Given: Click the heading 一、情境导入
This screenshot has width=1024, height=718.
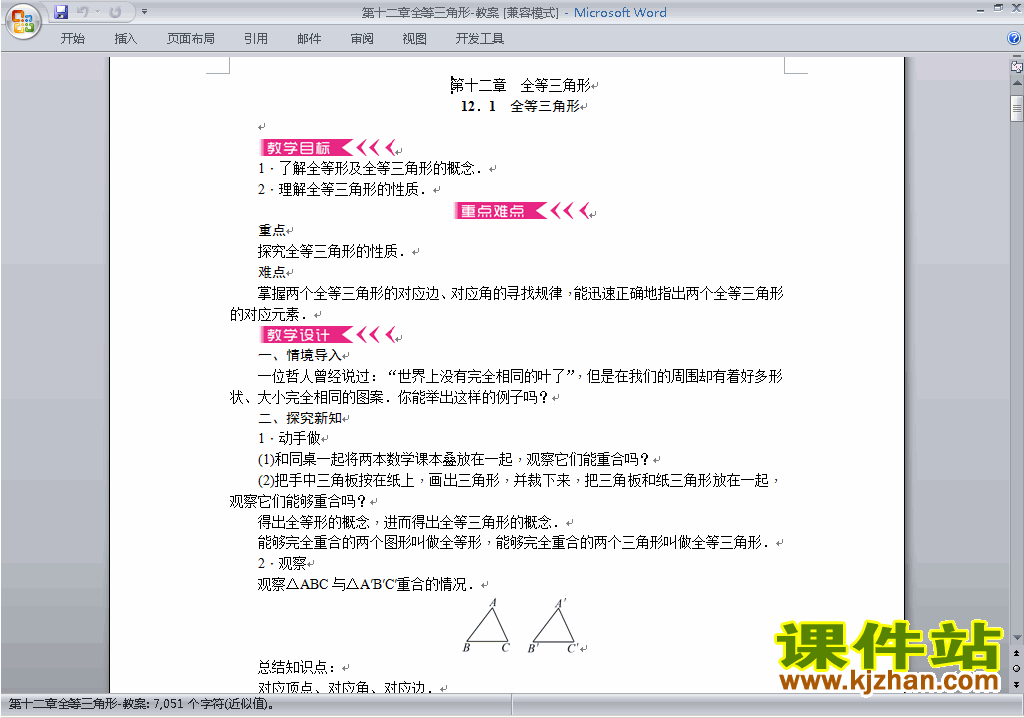Looking at the screenshot, I should pos(300,355).
